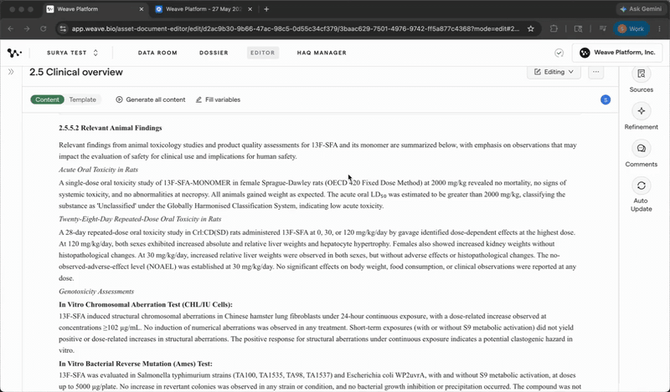670x392 pixels.
Task: Click the 2.5 Clinical overview title
Action: tap(76, 72)
